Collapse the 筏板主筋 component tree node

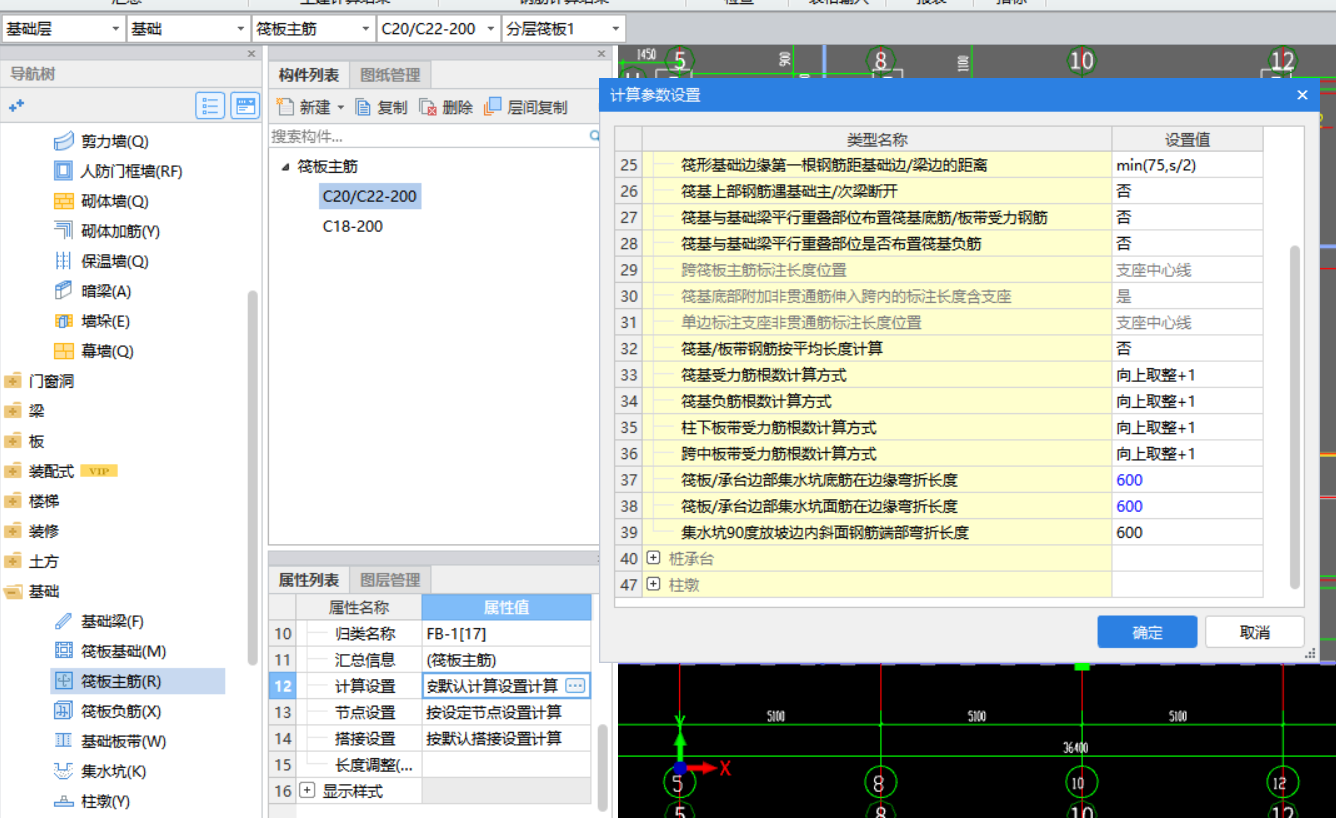click(286, 167)
